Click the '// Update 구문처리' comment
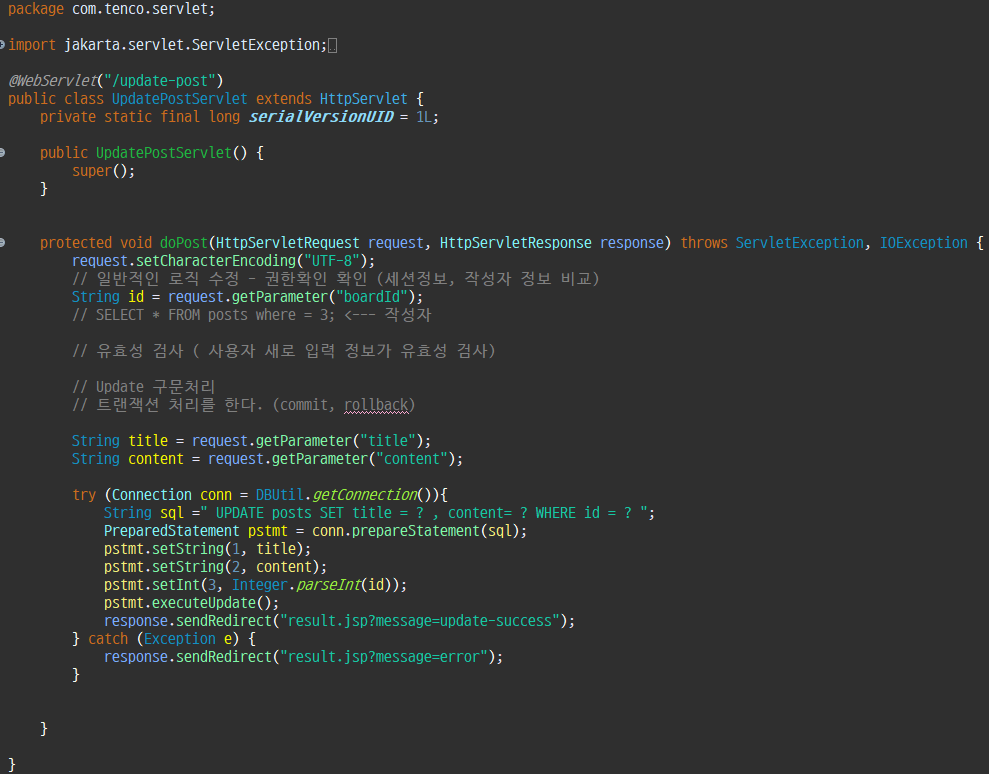 (x=144, y=387)
